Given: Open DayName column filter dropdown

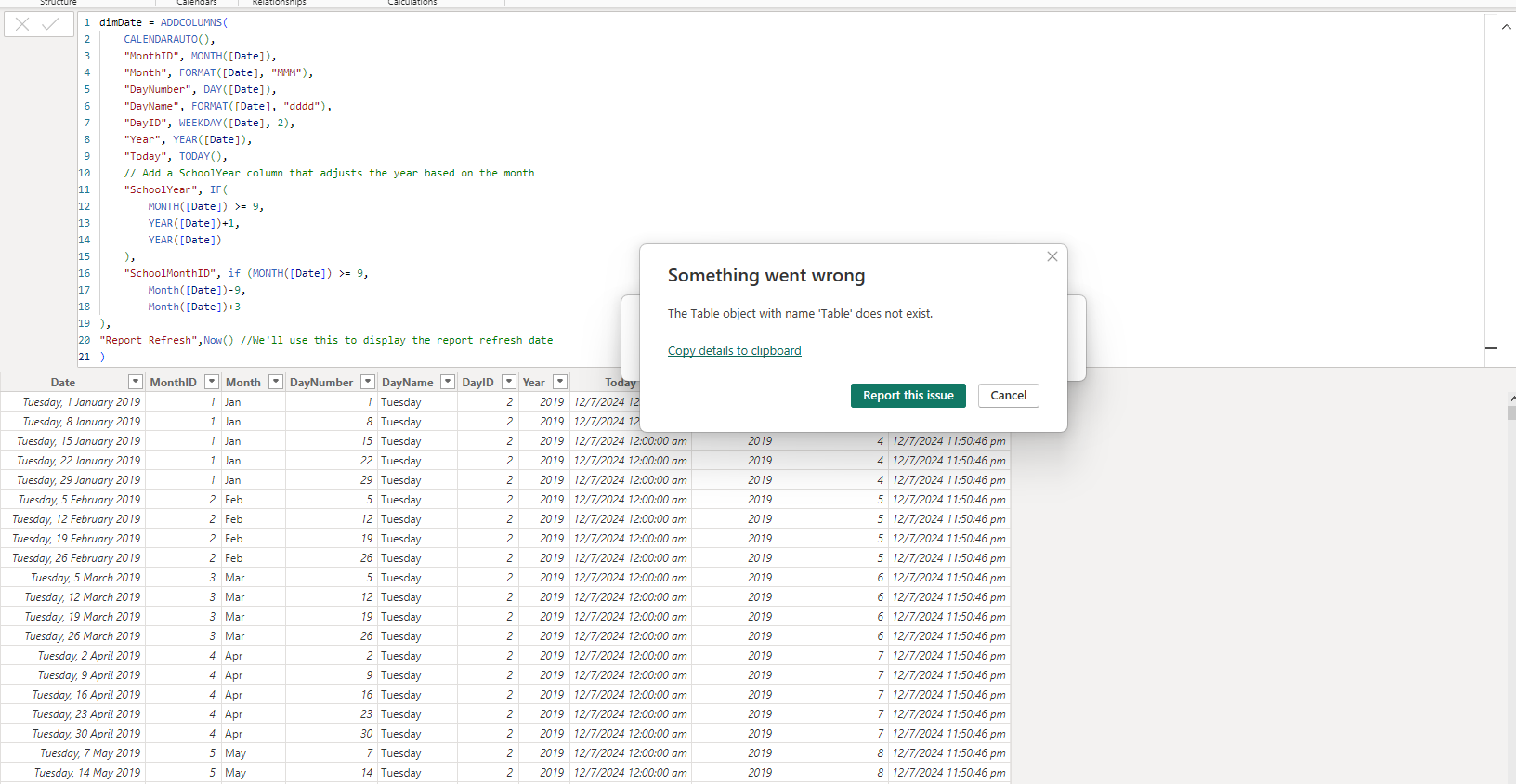Looking at the screenshot, I should (x=448, y=382).
